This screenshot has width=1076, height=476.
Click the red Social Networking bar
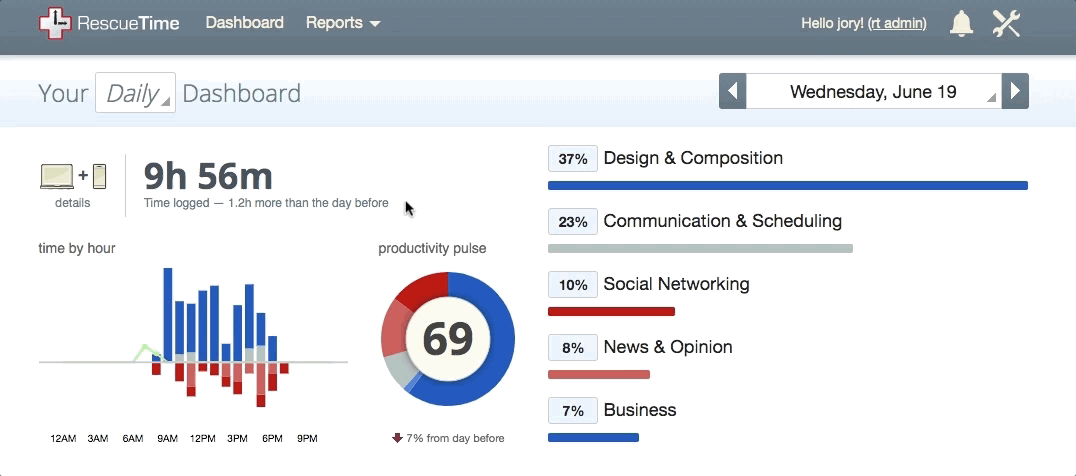coord(611,311)
